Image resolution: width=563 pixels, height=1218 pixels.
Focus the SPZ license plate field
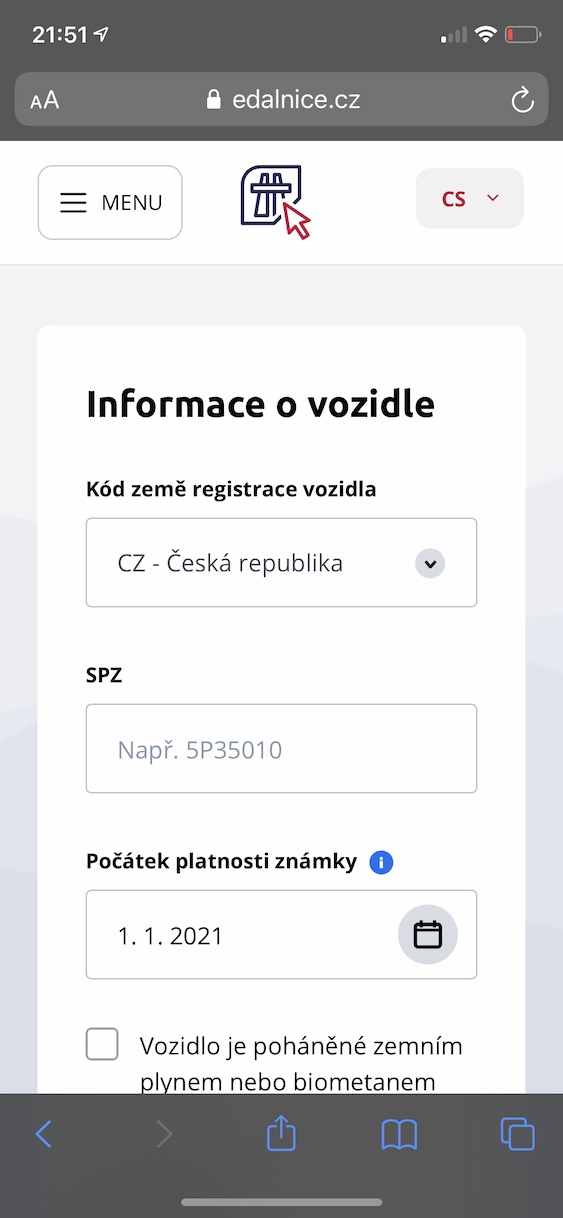pos(281,749)
